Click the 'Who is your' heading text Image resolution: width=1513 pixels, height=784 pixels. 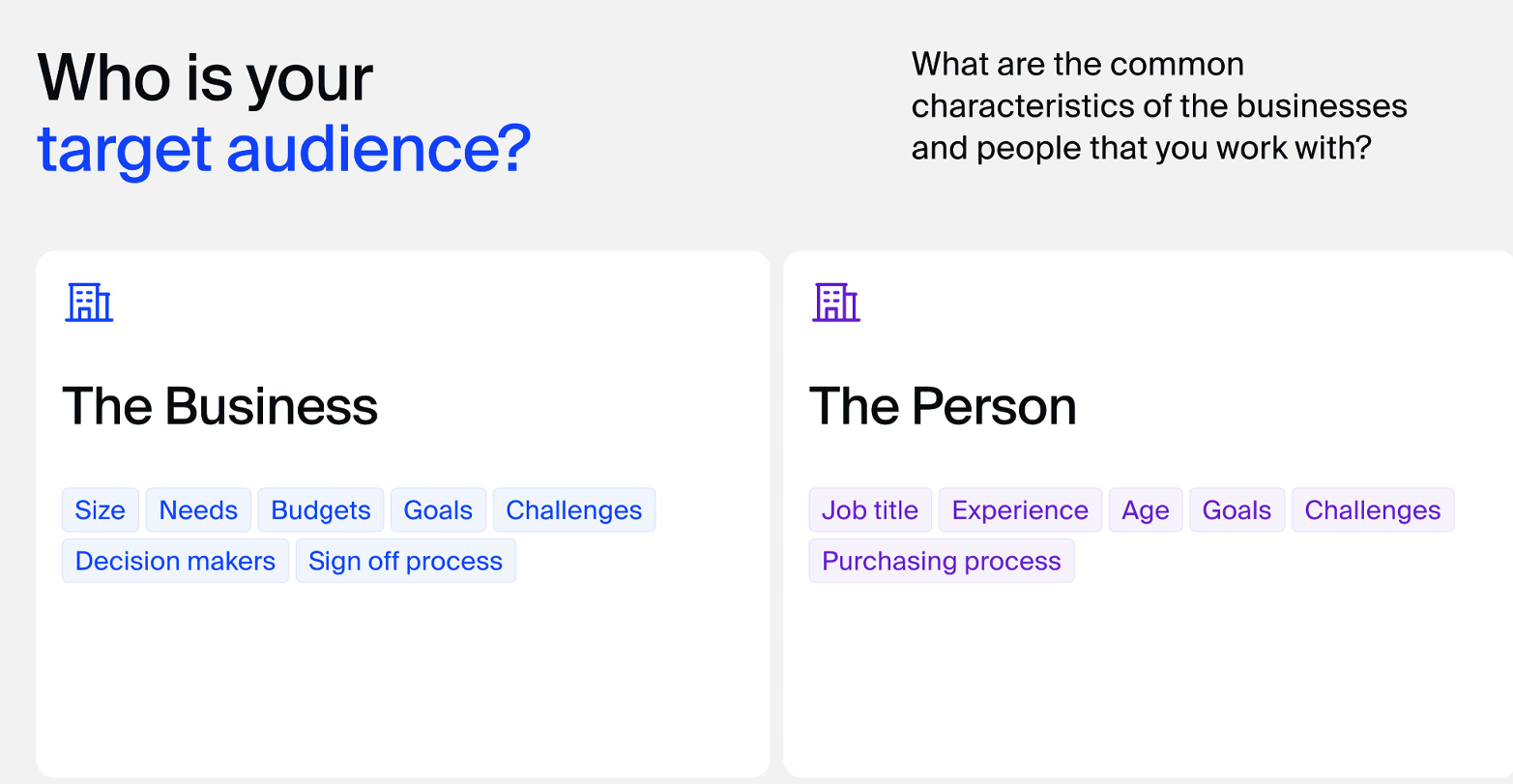(x=205, y=78)
